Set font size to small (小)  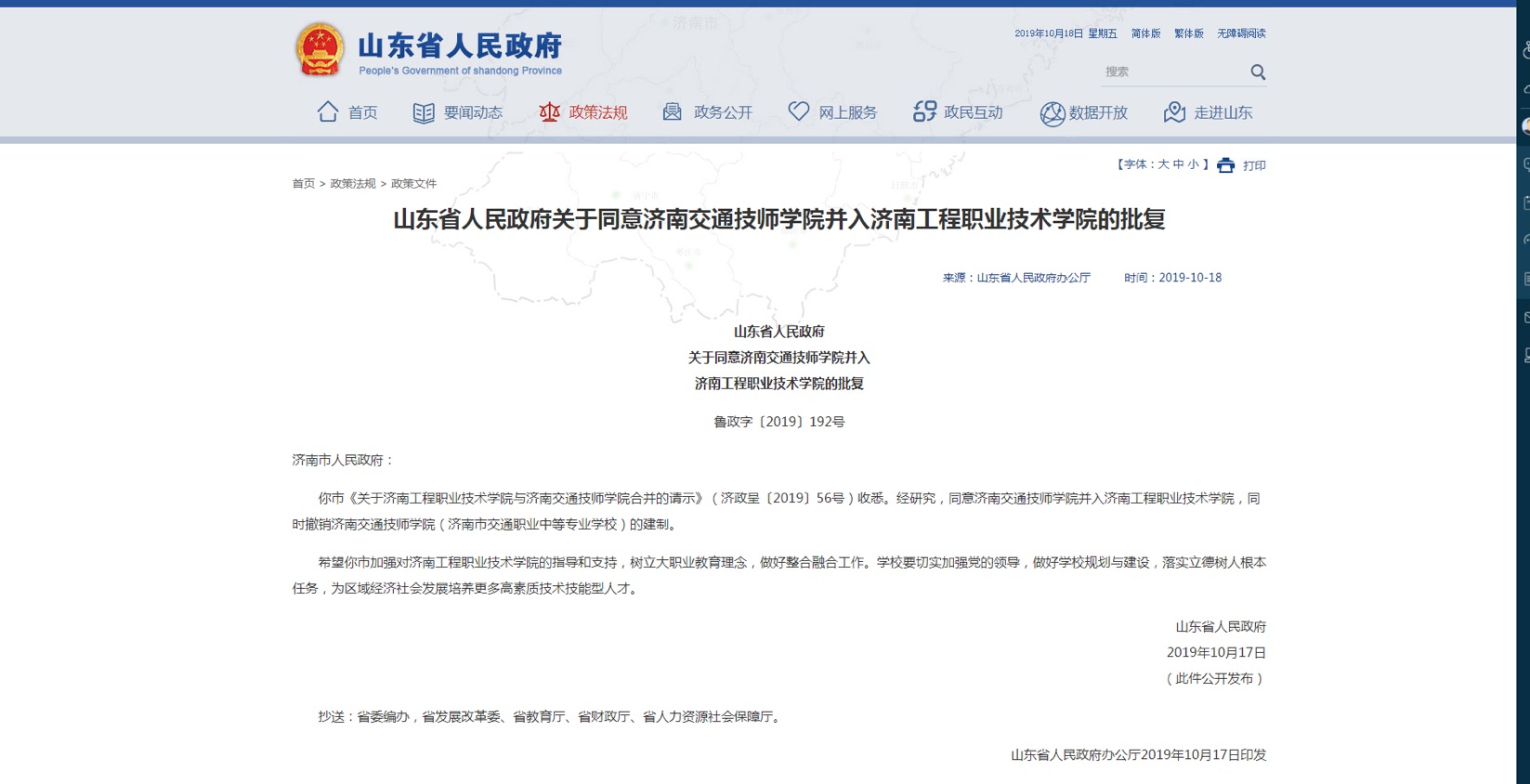pos(1193,164)
